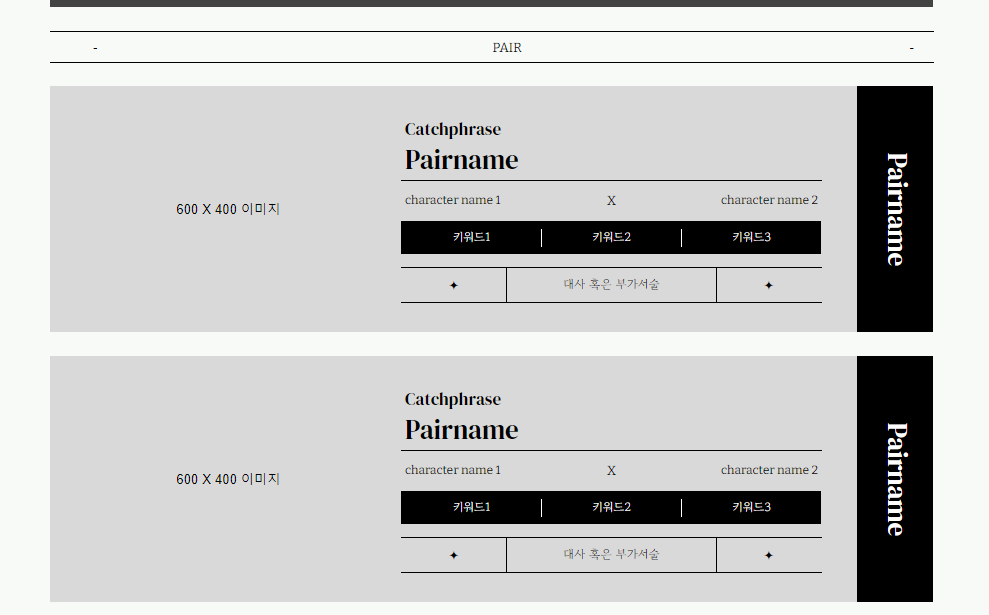This screenshot has width=989, height=615.
Task: Click the first card's vertical black Pairname banner
Action: 894,209
